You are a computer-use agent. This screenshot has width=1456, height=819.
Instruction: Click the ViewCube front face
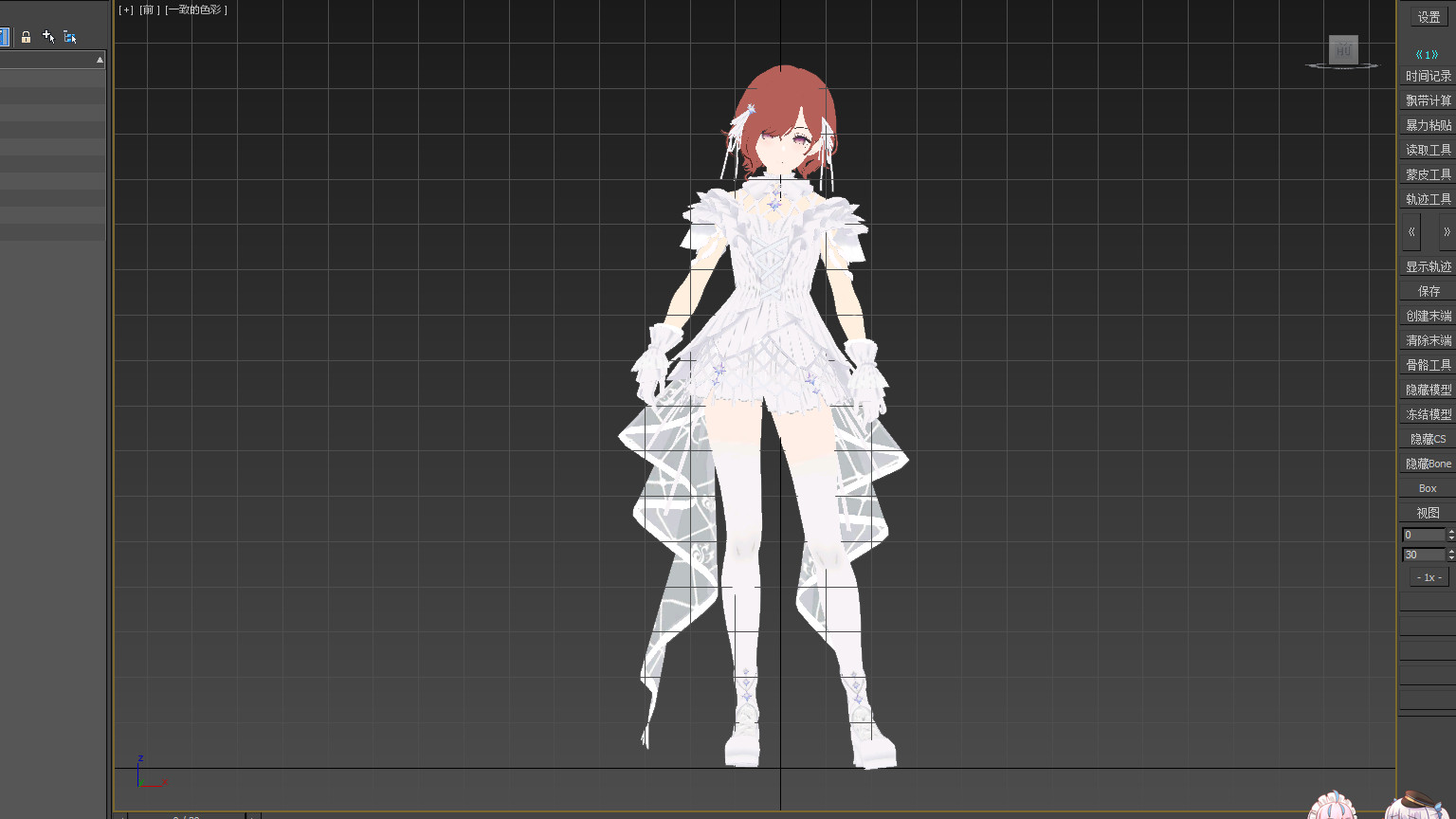pos(1342,49)
